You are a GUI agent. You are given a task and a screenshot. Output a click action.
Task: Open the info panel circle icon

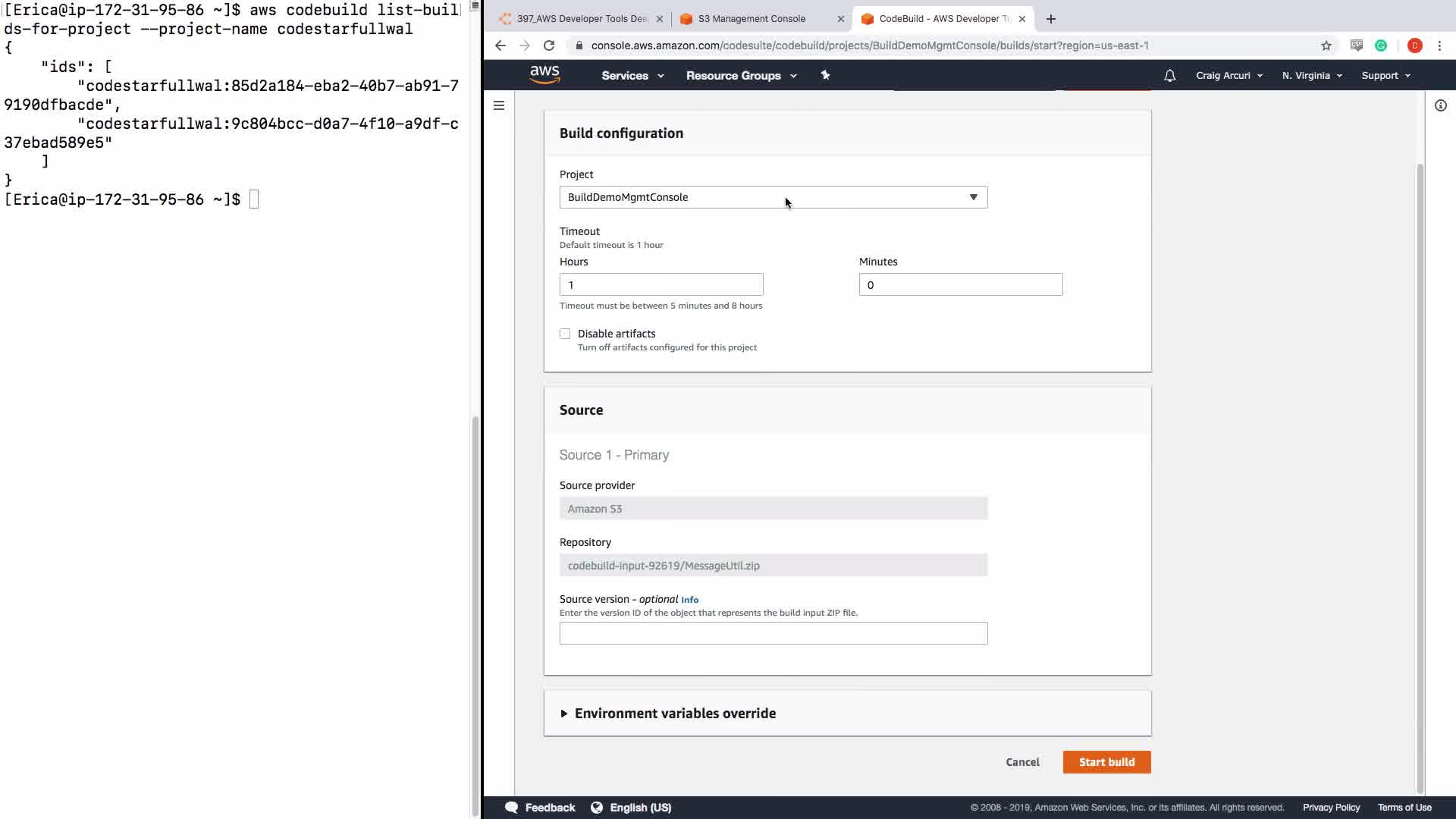(x=1440, y=105)
